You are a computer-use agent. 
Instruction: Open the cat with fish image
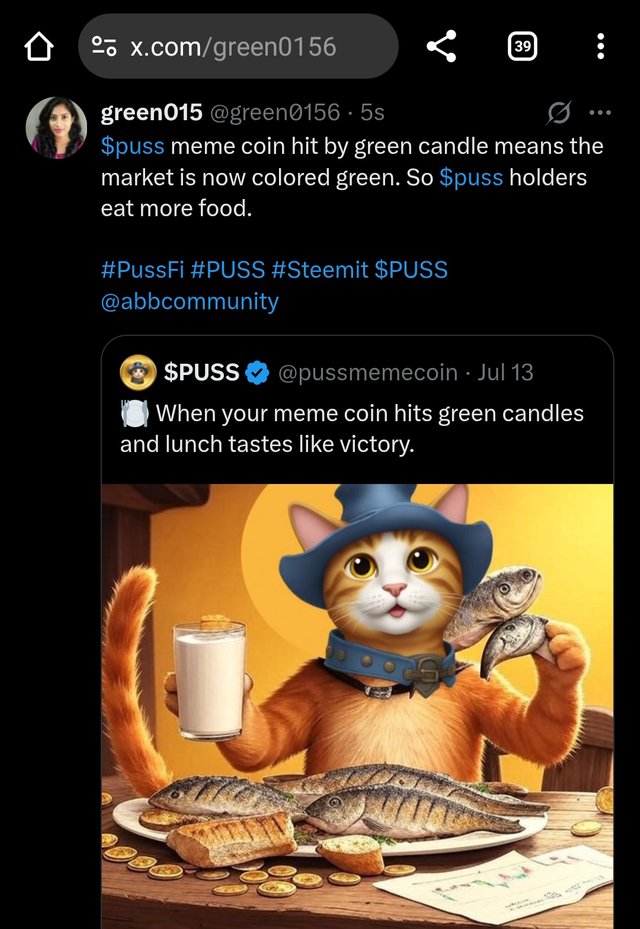coord(357,706)
